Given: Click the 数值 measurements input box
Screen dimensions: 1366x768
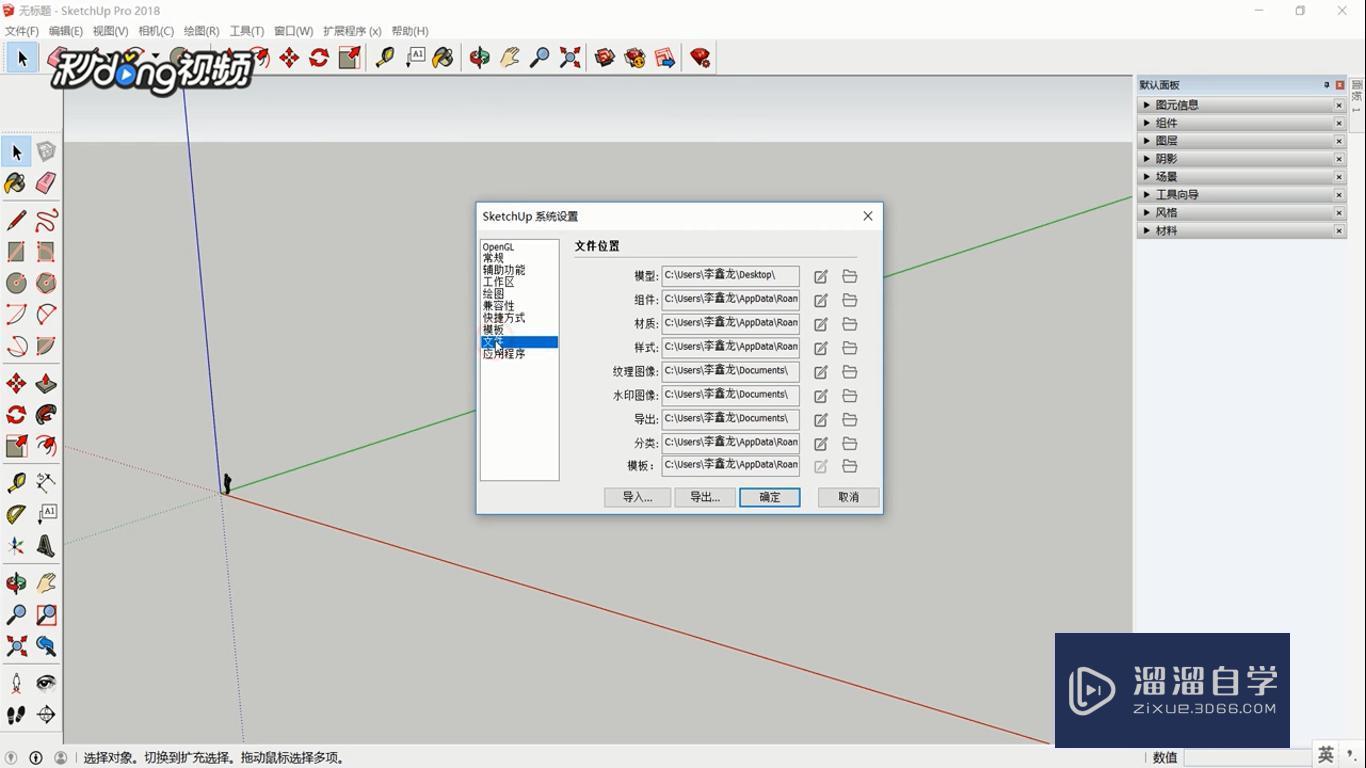Looking at the screenshot, I should pyautogui.click(x=1246, y=757).
